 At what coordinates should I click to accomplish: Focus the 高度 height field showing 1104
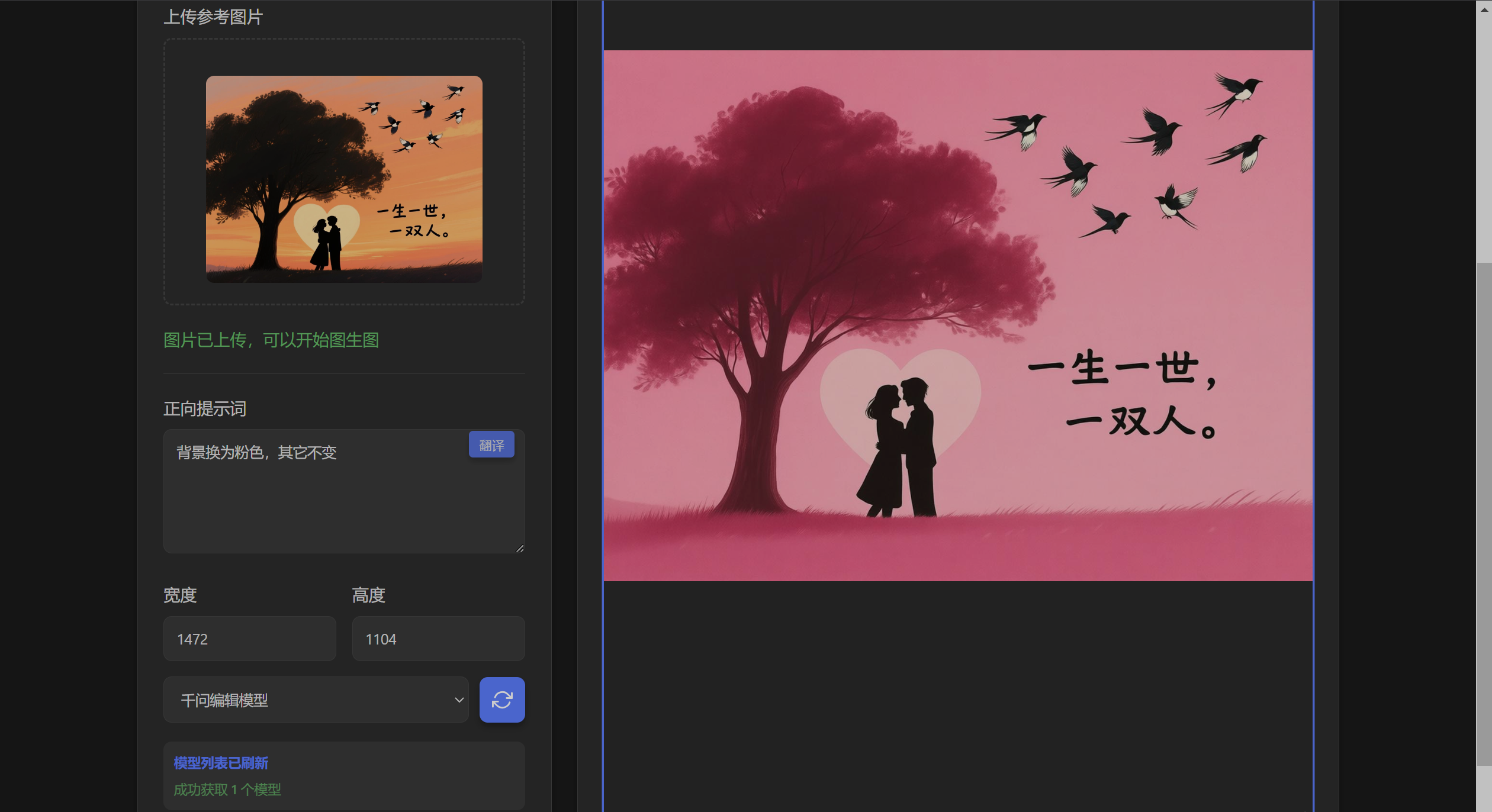[438, 639]
